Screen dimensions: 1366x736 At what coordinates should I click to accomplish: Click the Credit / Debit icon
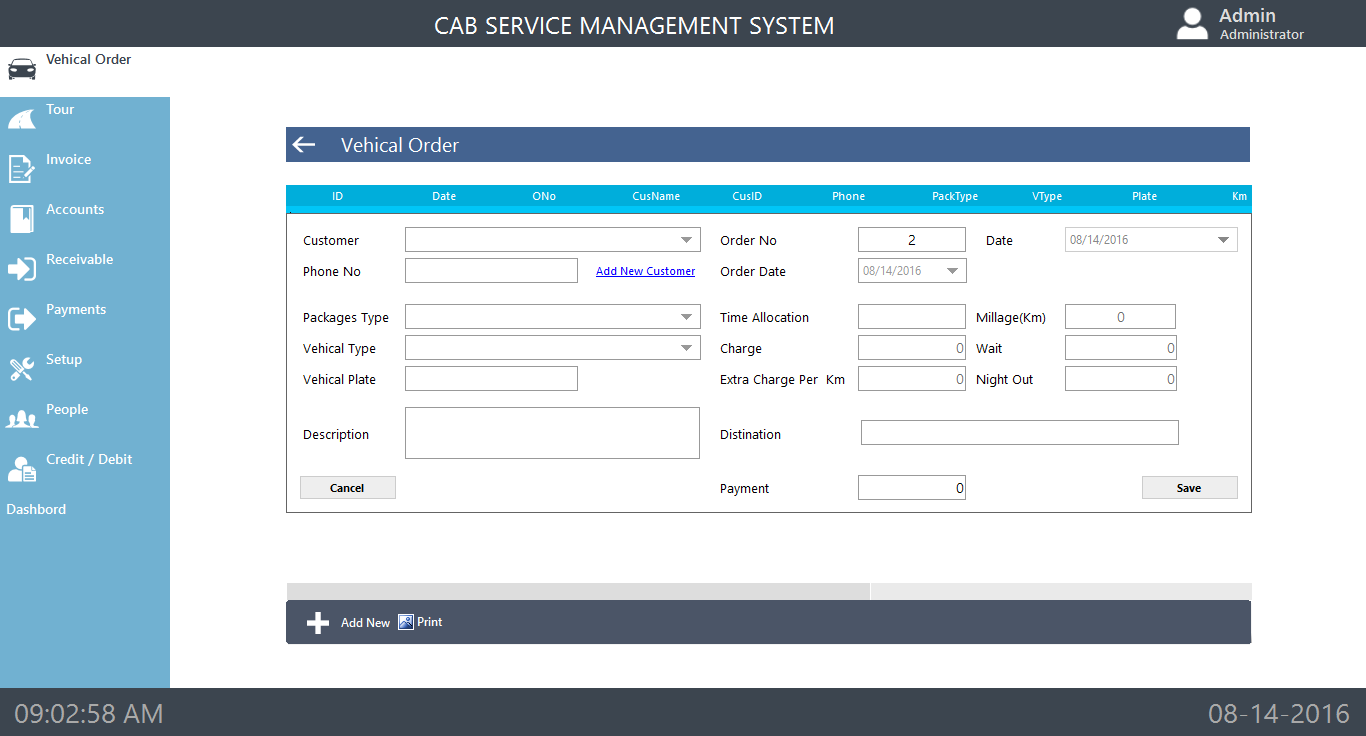(x=22, y=469)
